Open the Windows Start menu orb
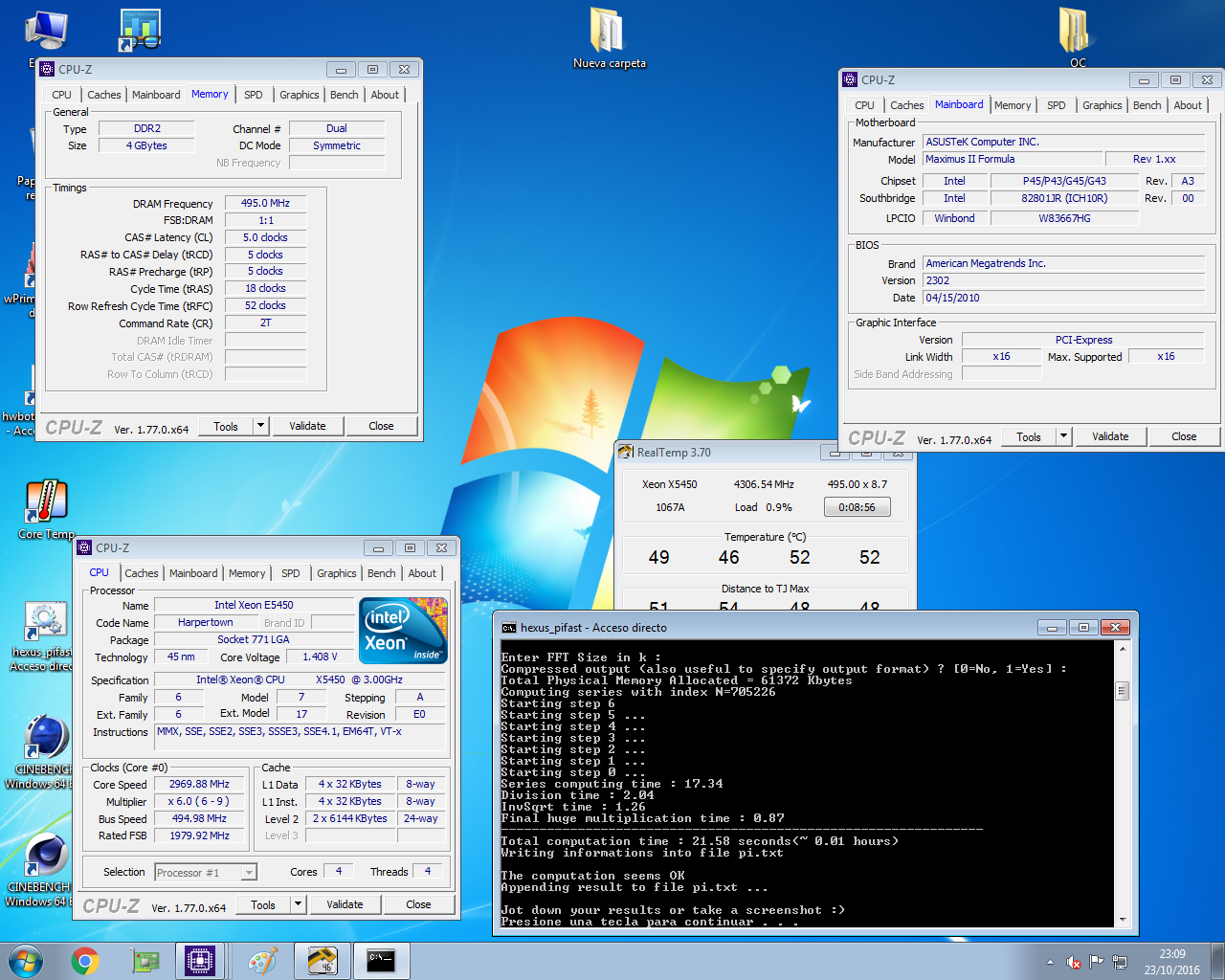1225x980 pixels. pos(26,961)
